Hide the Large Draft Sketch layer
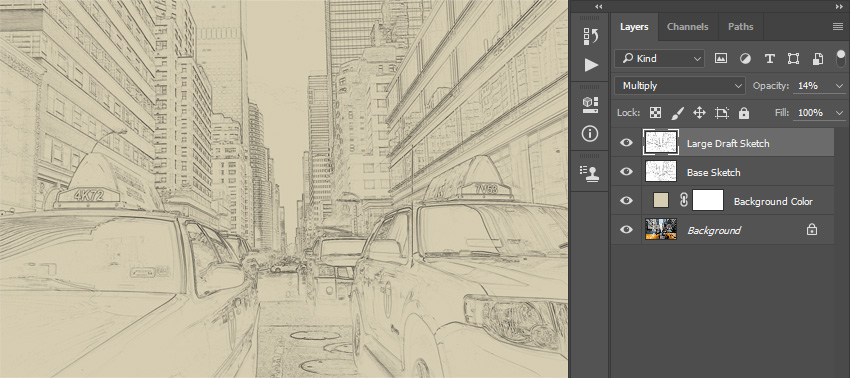Viewport: 850px width, 378px height. click(626, 143)
